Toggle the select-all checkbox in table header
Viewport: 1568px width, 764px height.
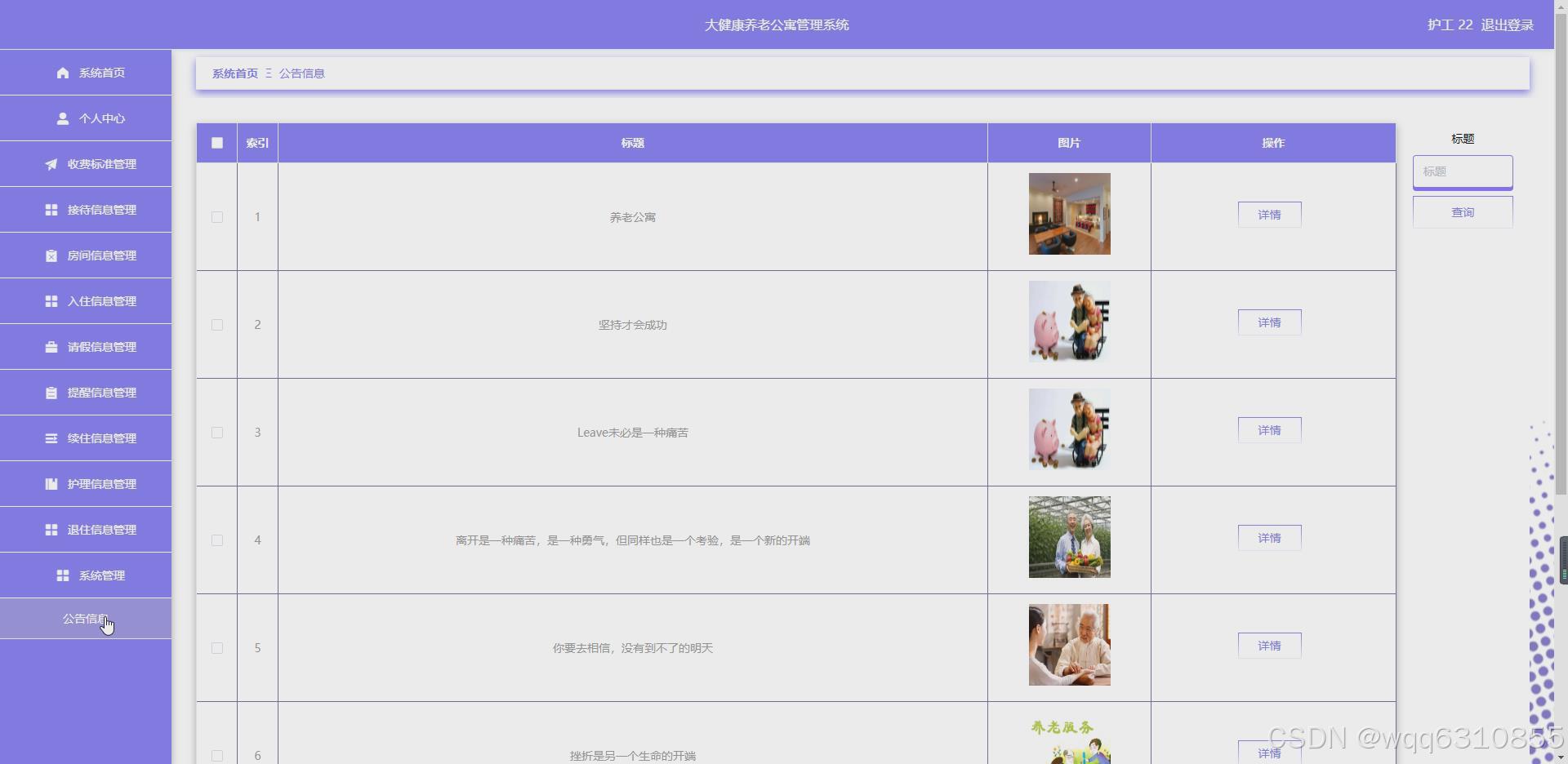(x=217, y=143)
